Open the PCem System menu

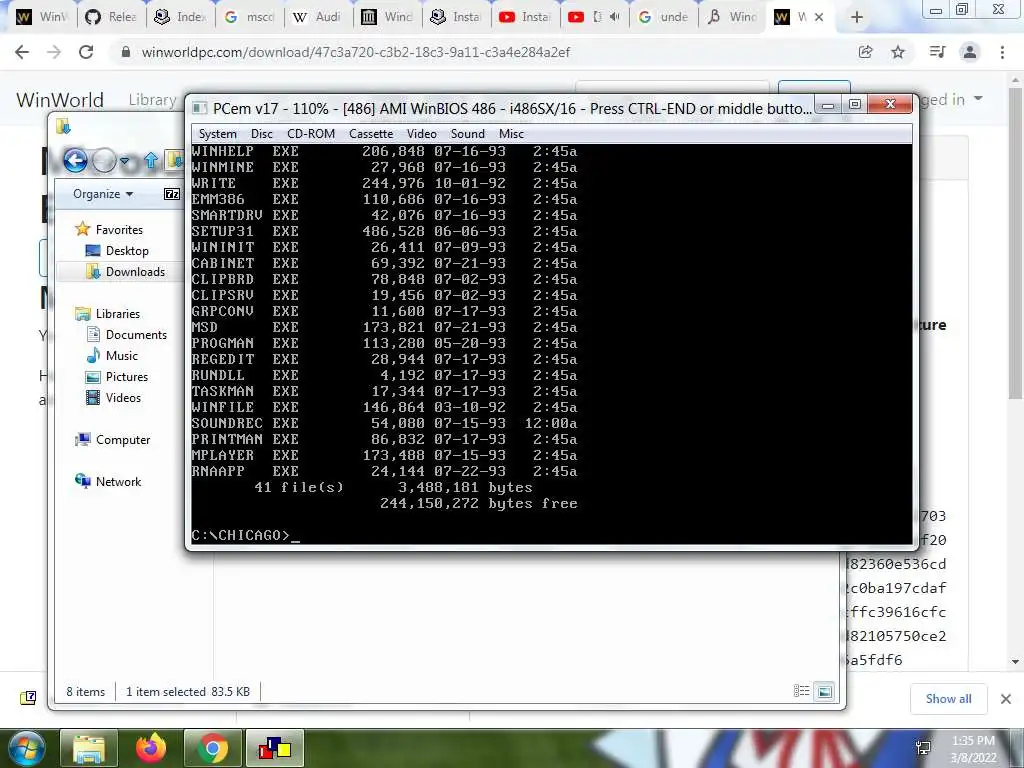coord(217,134)
